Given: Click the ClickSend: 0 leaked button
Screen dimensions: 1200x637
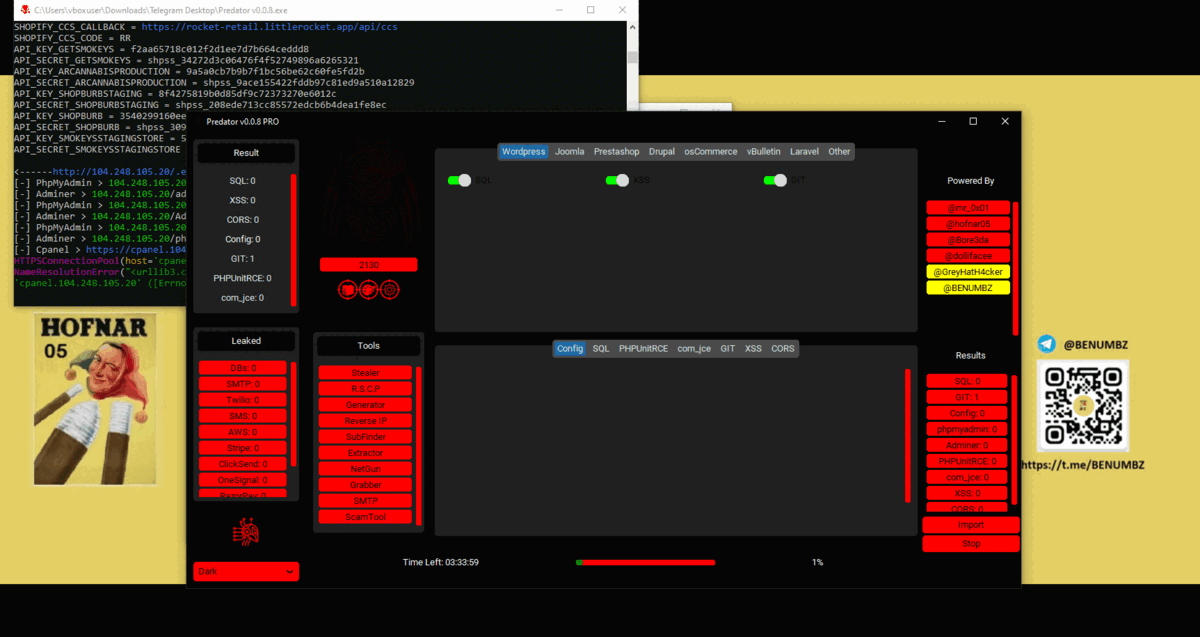Looking at the screenshot, I should [243, 464].
